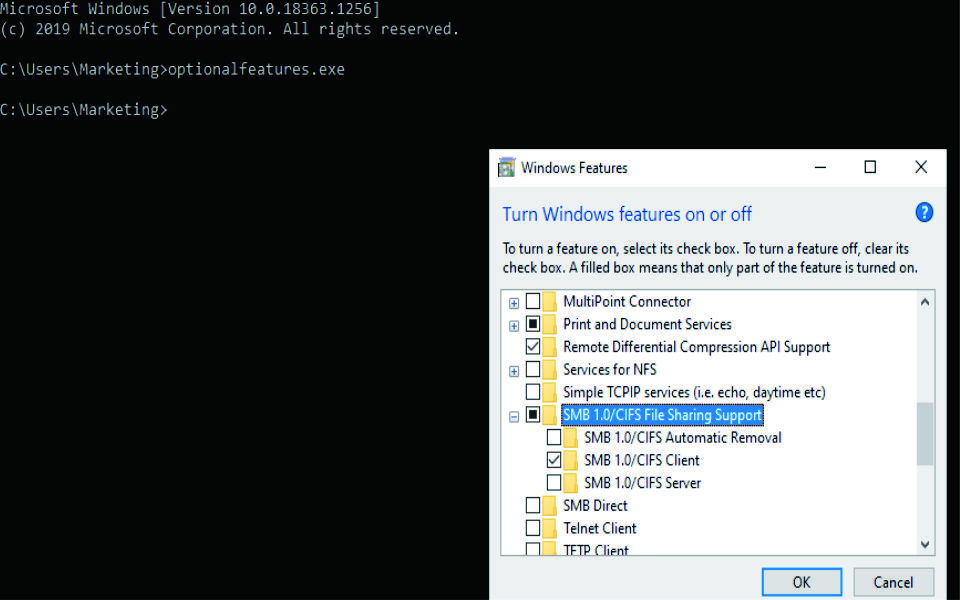
Task: Expand the Print and Document Services node
Action: coord(514,326)
